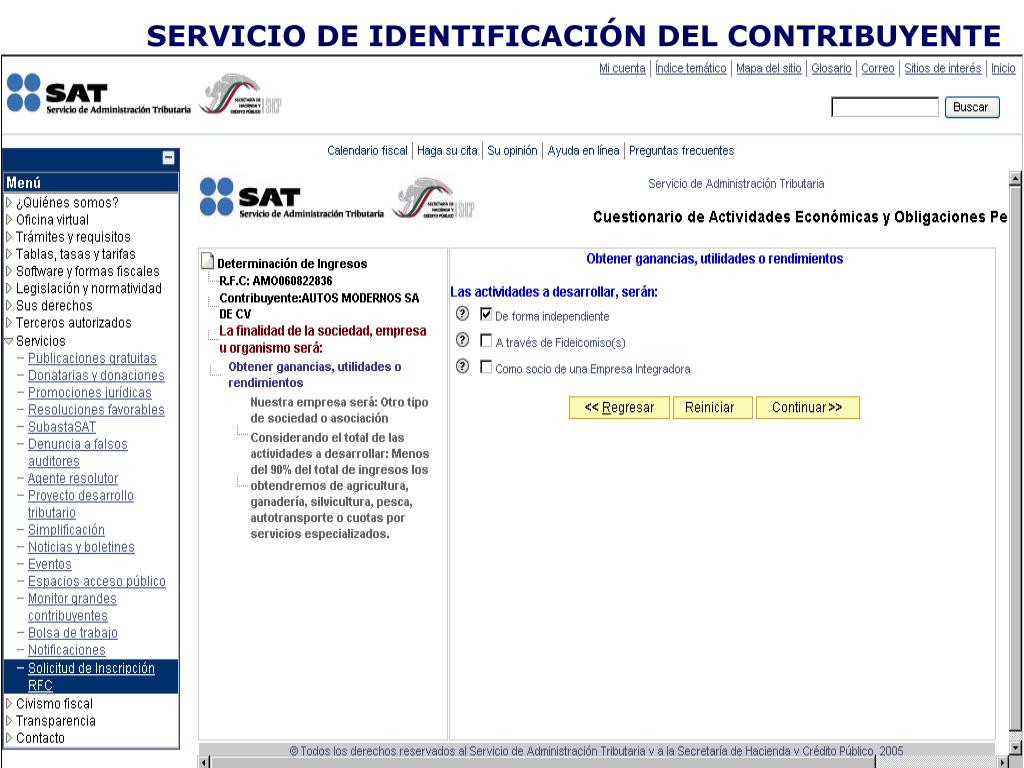This screenshot has width=1024, height=768.
Task: Open Resoluciones favorables link
Action: 96,409
